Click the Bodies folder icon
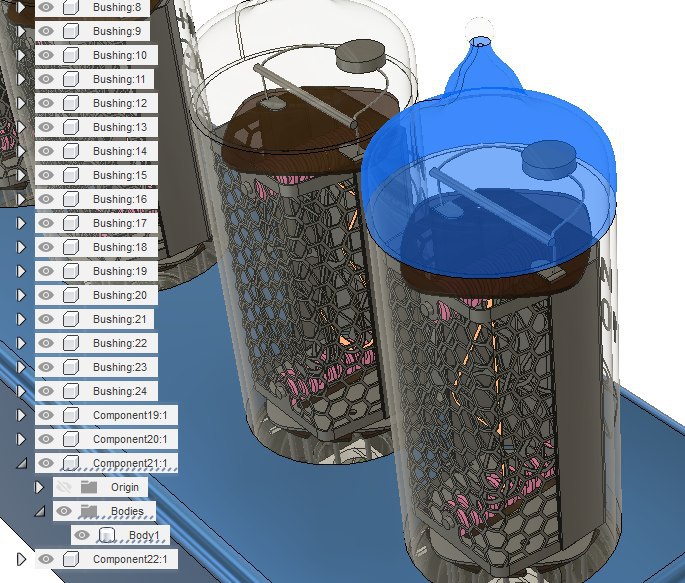 click(89, 511)
